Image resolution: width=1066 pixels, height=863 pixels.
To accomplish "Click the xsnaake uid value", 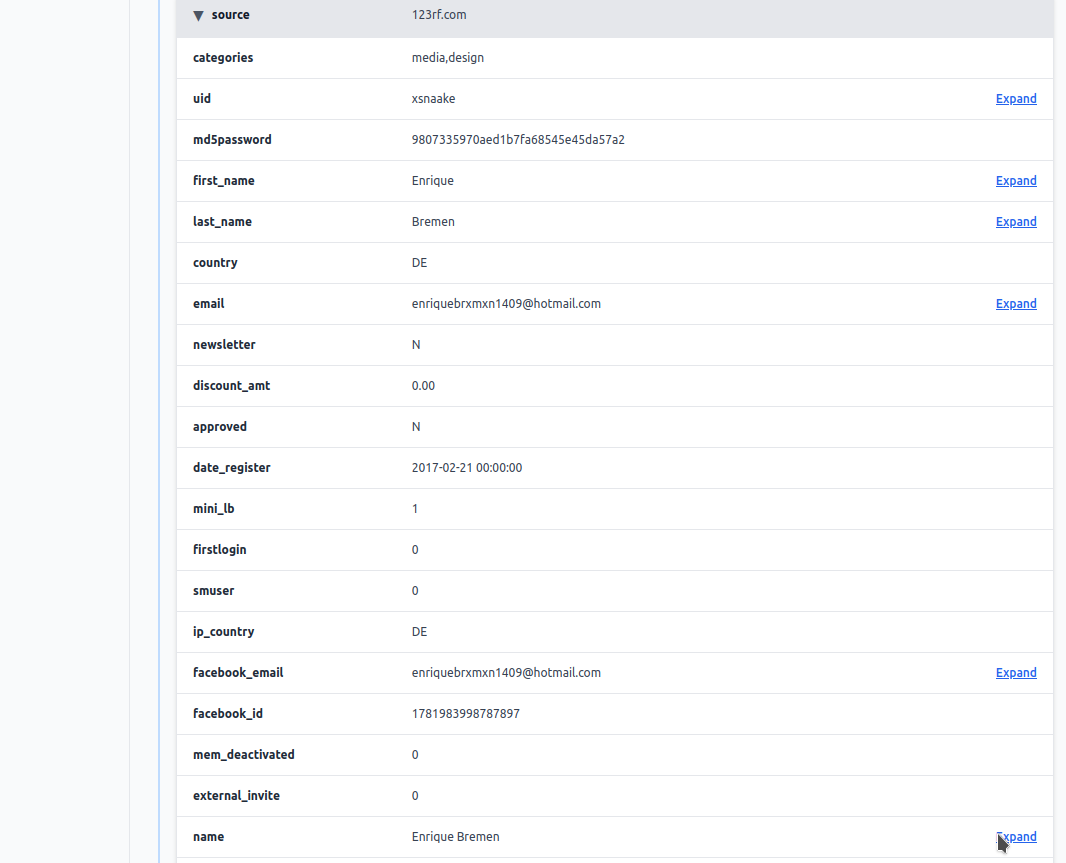I will click(433, 99).
